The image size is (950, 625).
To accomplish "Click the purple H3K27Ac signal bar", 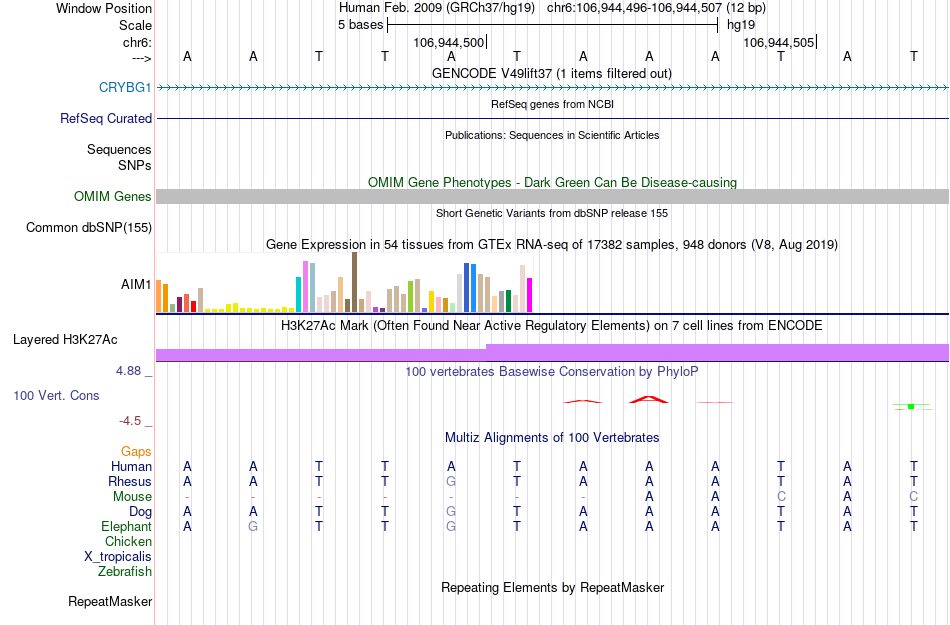I will click(x=552, y=353).
